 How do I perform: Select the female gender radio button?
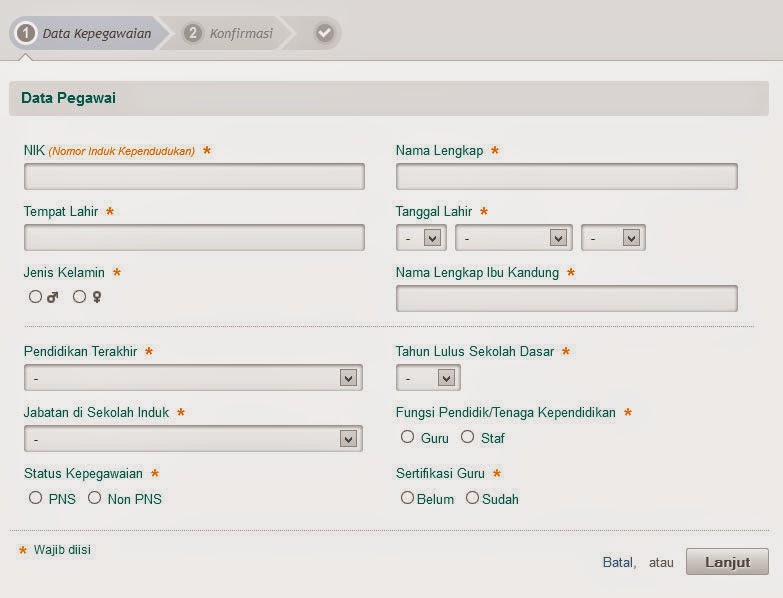(x=80, y=297)
